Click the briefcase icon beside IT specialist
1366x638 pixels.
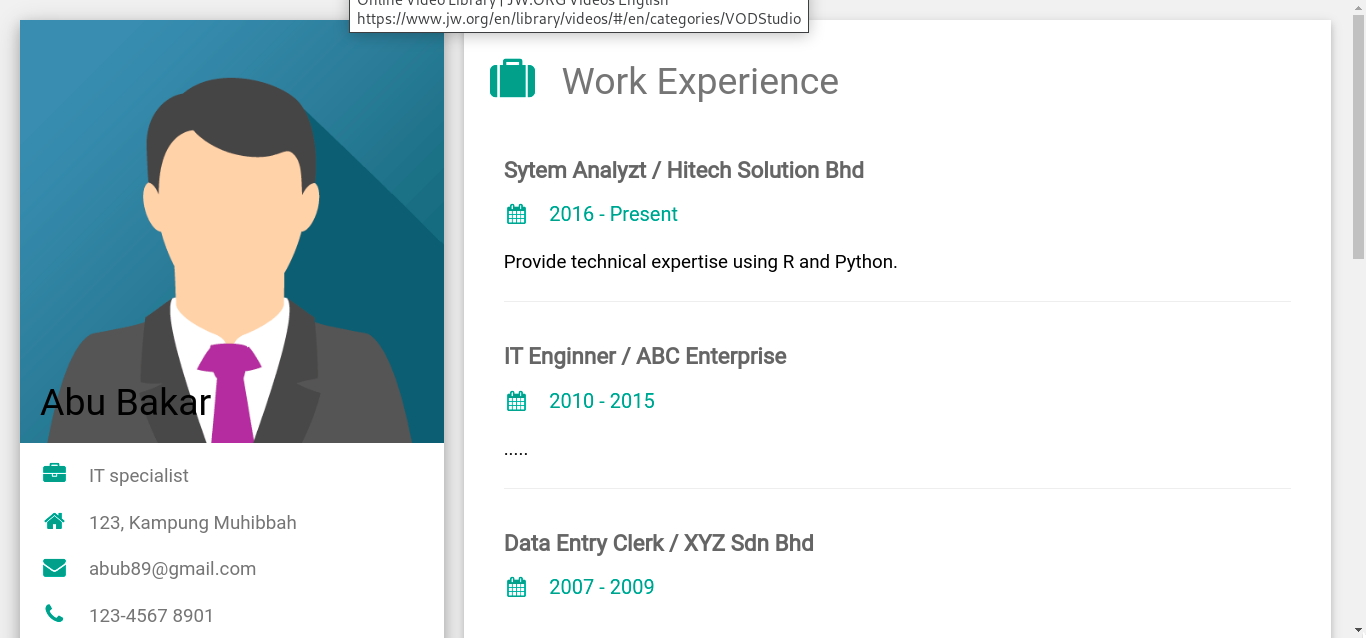point(54,474)
